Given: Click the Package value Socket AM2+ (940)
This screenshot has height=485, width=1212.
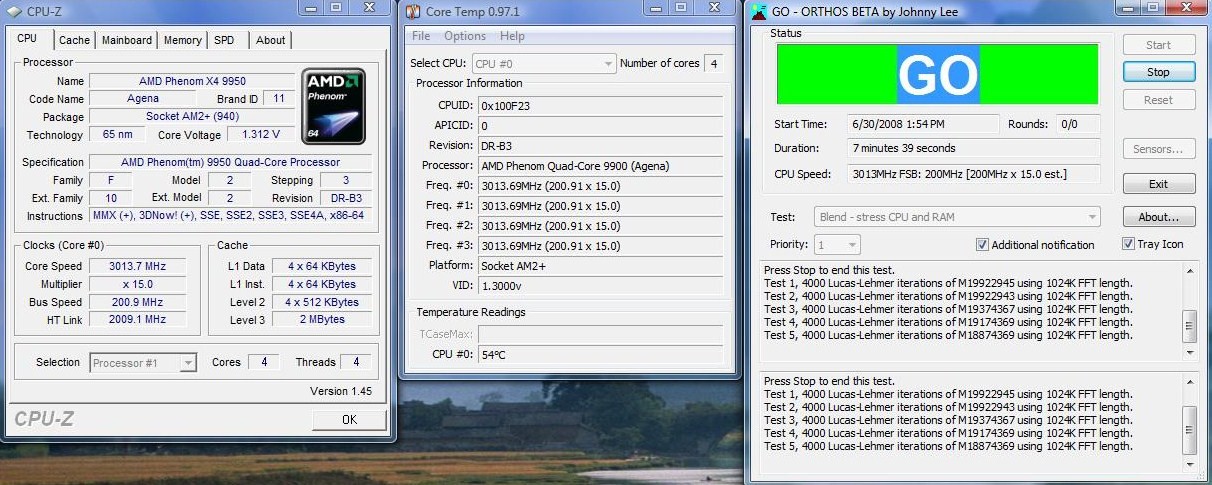Looking at the screenshot, I should coord(192,117).
